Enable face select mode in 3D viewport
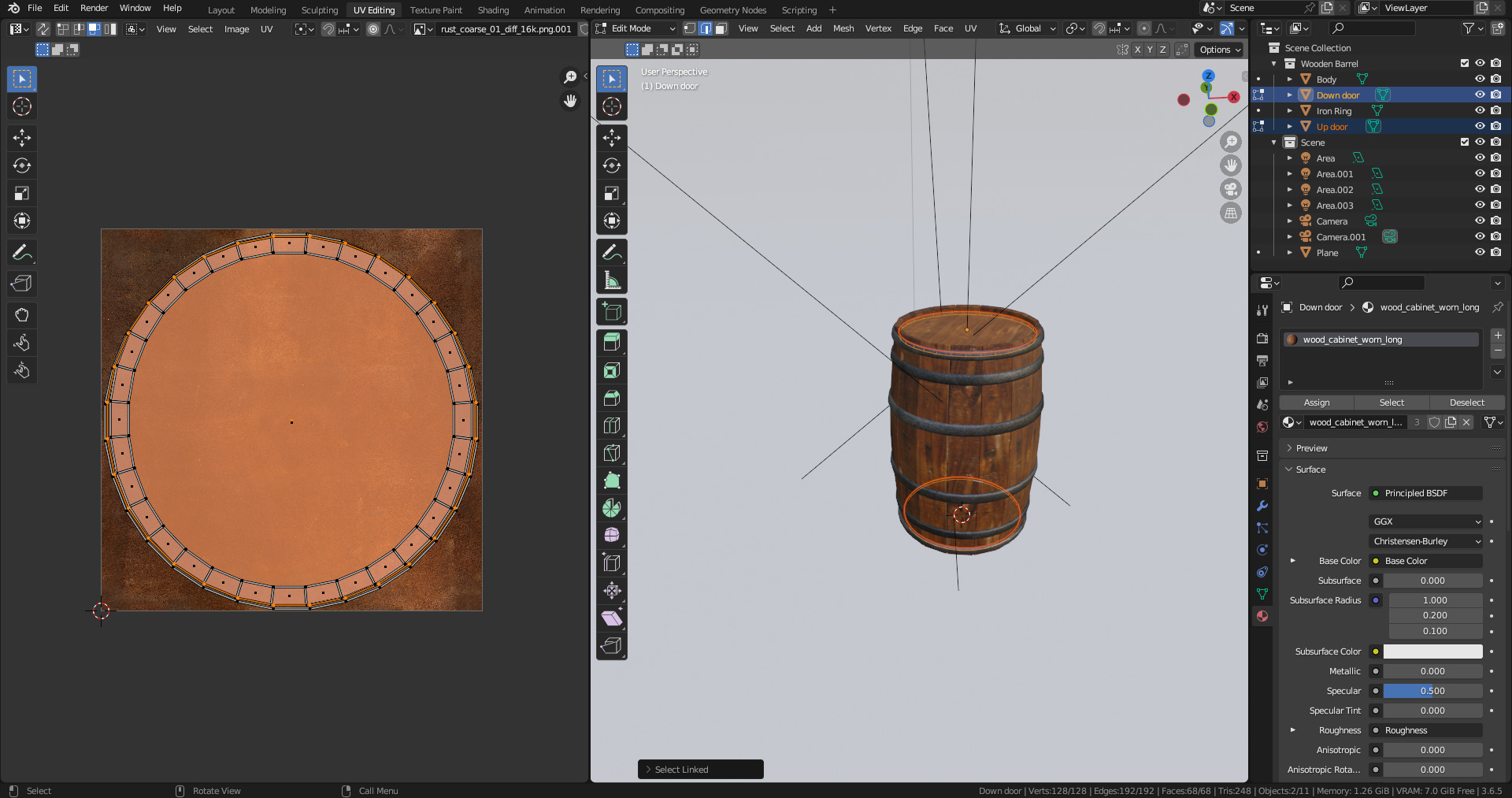This screenshot has height=798, width=1512. click(x=721, y=28)
